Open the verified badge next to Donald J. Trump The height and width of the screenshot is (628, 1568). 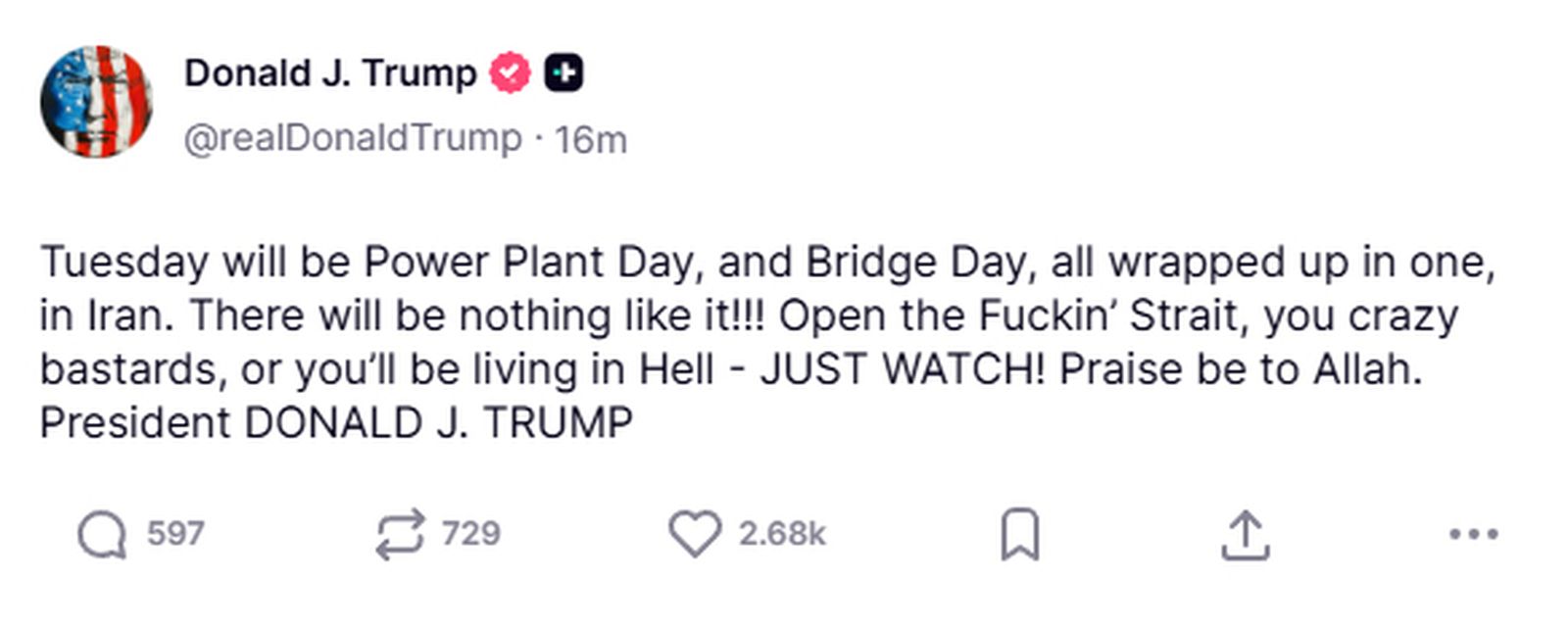tap(509, 70)
